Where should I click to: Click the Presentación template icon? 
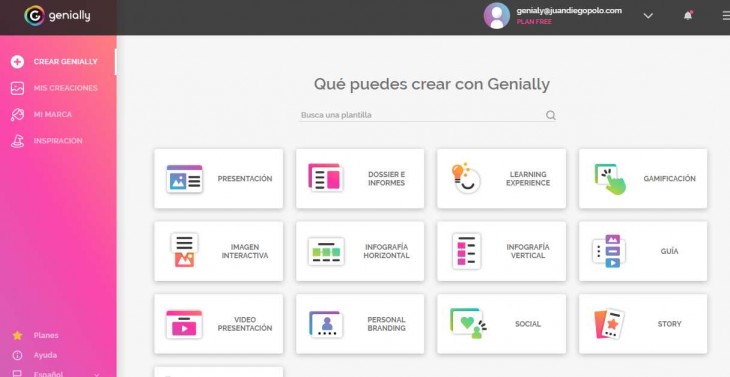(x=184, y=179)
